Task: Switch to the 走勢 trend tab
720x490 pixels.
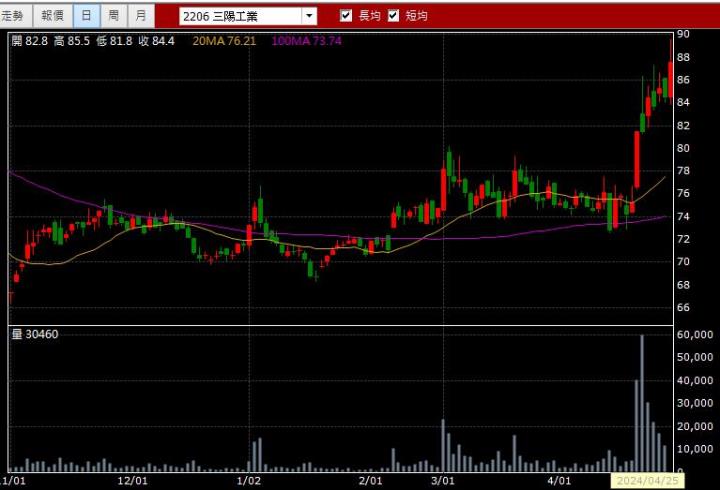Action: click(x=15, y=15)
